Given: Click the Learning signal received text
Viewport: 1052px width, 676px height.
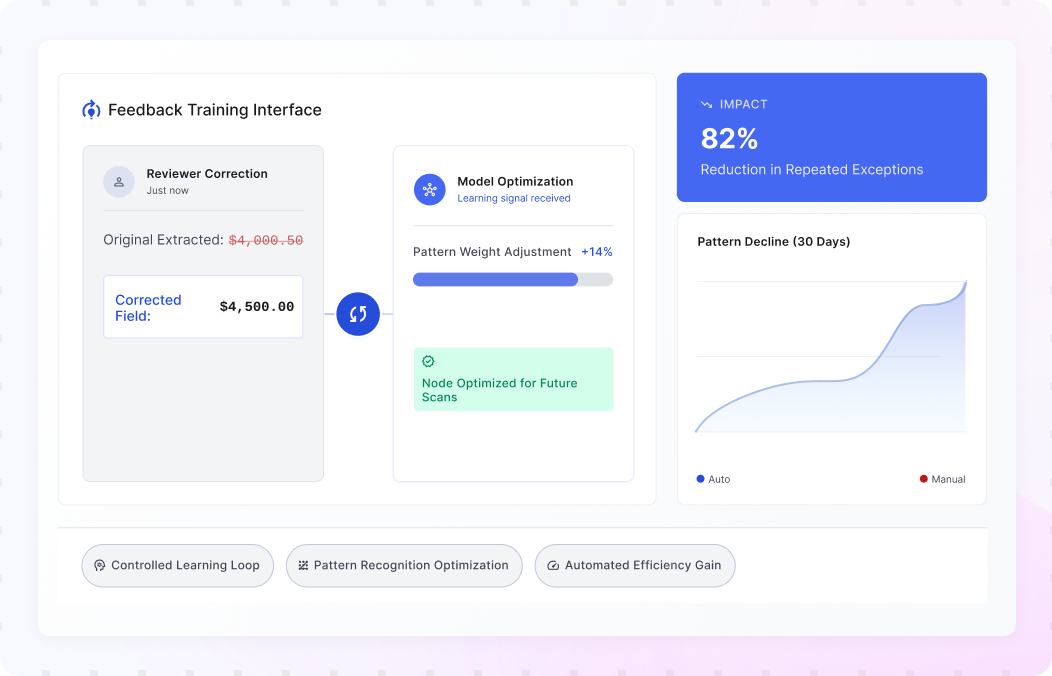Looking at the screenshot, I should 514,199.
